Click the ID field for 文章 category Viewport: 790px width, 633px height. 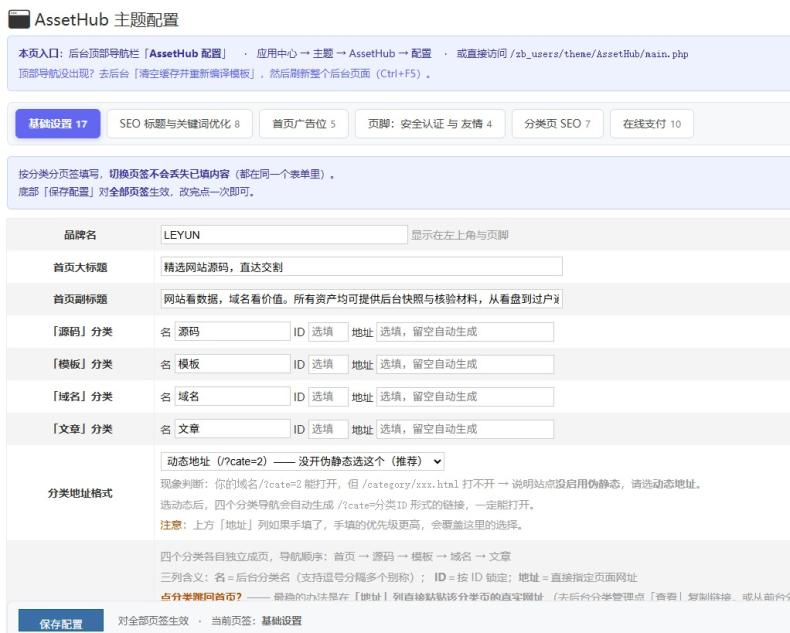[328, 429]
